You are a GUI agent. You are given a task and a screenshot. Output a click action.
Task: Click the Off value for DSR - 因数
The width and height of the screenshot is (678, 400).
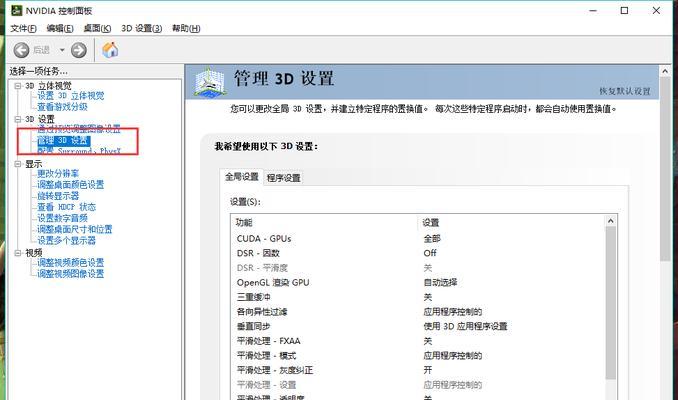(x=430, y=253)
